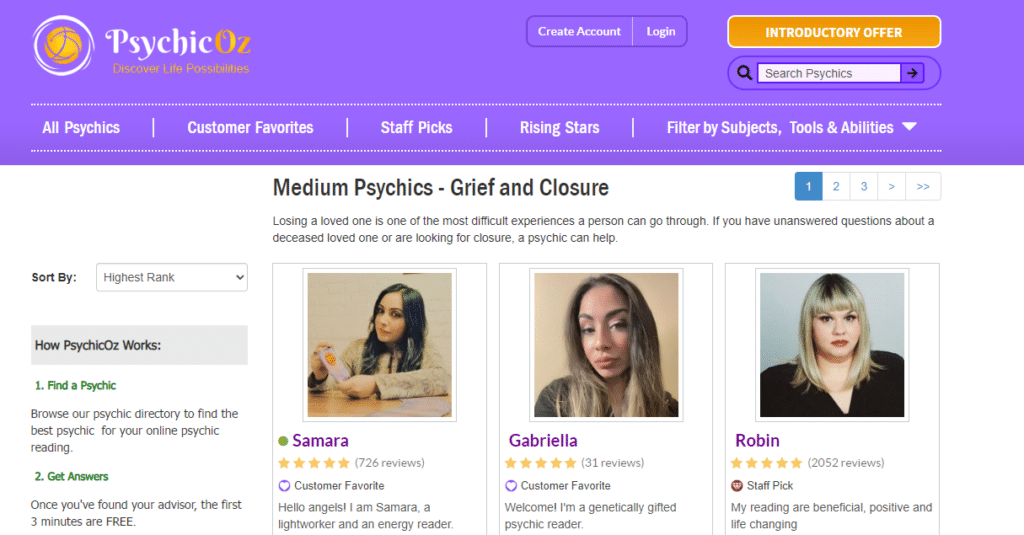Jump to page 3 of results

coord(864,186)
